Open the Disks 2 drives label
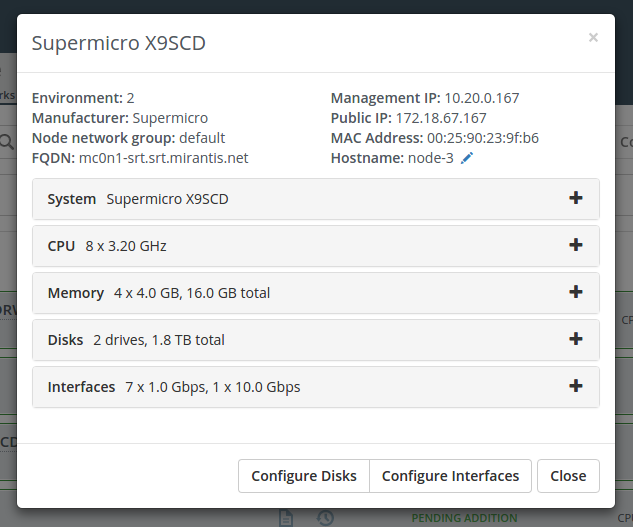The image size is (633, 527). click(136, 340)
